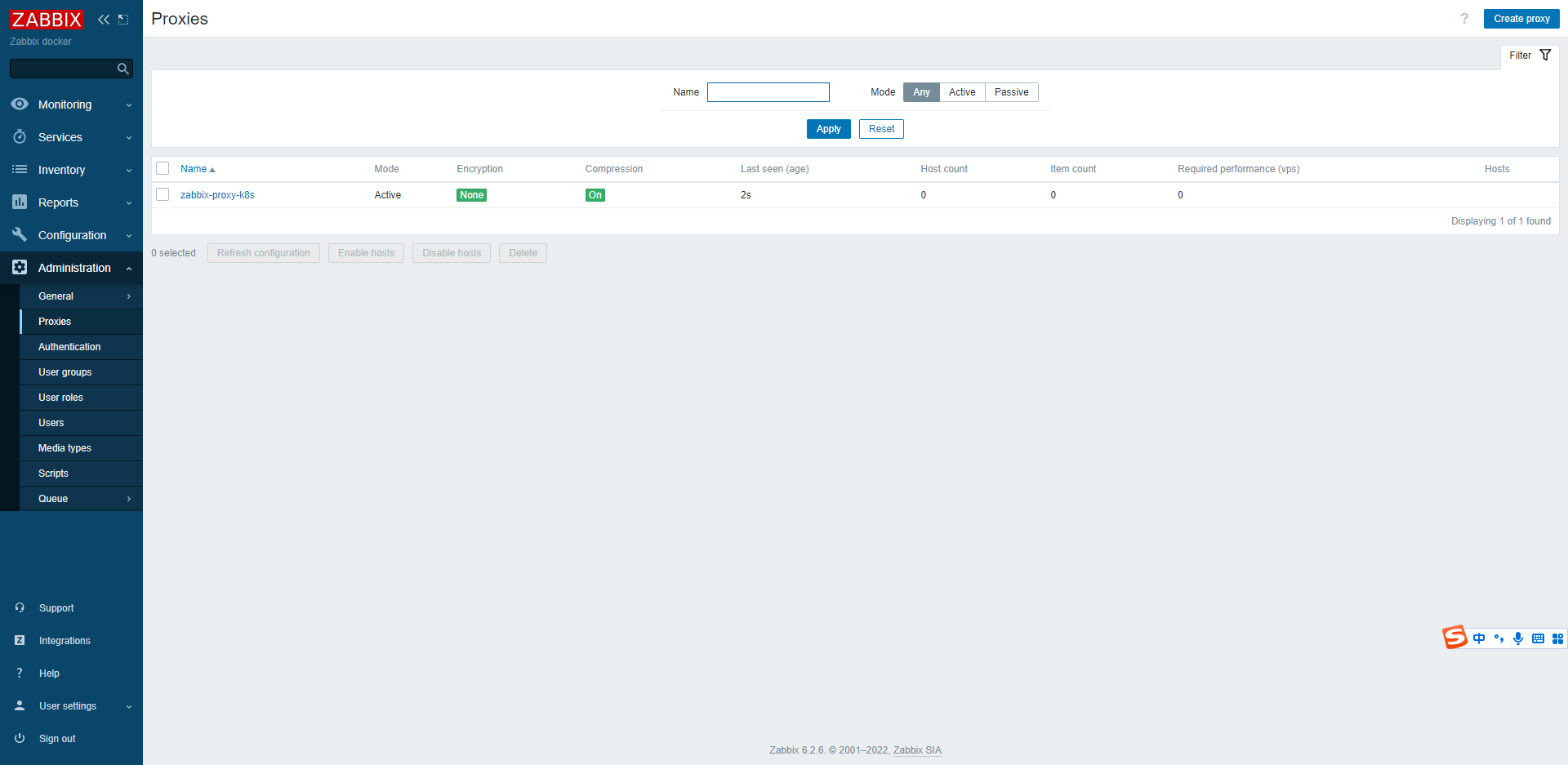Open the User groups menu item
This screenshot has height=765, width=1568.
pos(81,372)
